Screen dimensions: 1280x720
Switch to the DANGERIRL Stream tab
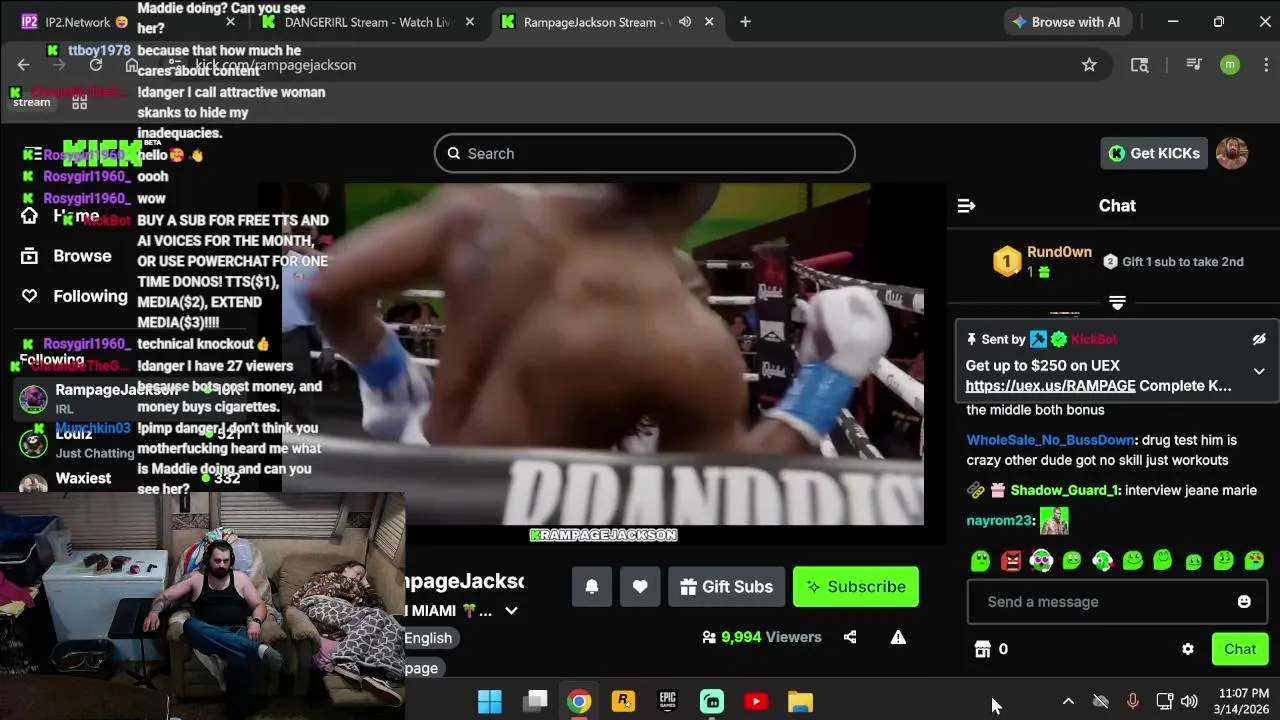pos(367,22)
